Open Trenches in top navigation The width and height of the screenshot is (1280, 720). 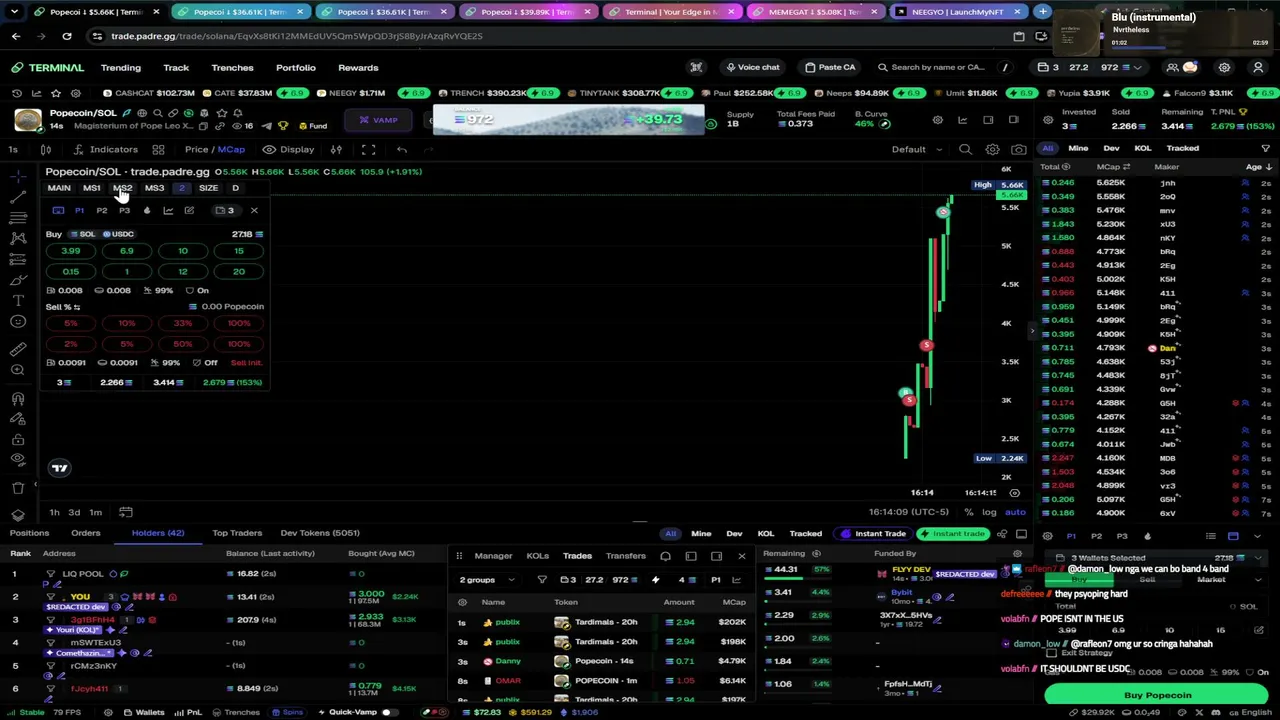pyautogui.click(x=232, y=67)
